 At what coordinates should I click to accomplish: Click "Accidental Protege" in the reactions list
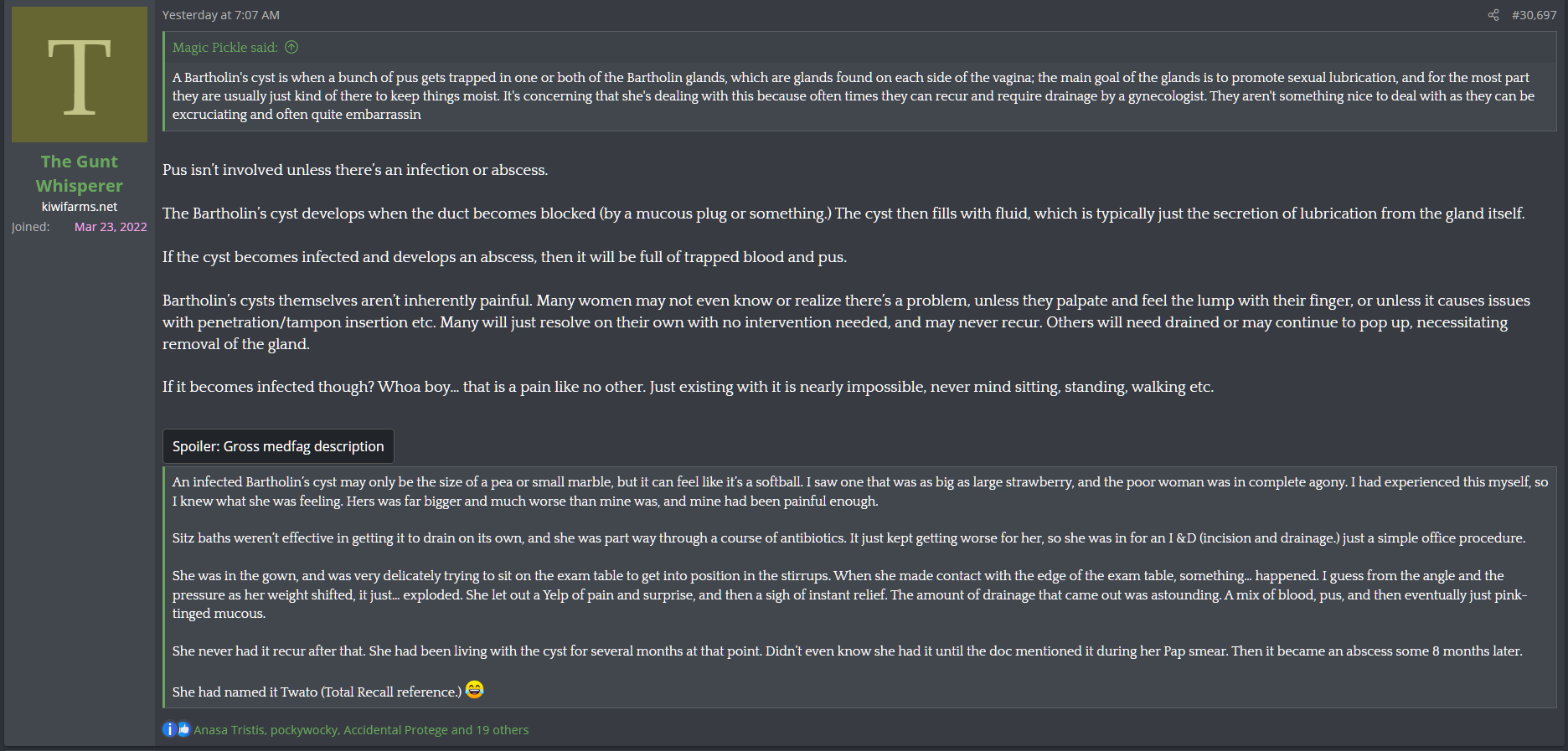click(395, 730)
